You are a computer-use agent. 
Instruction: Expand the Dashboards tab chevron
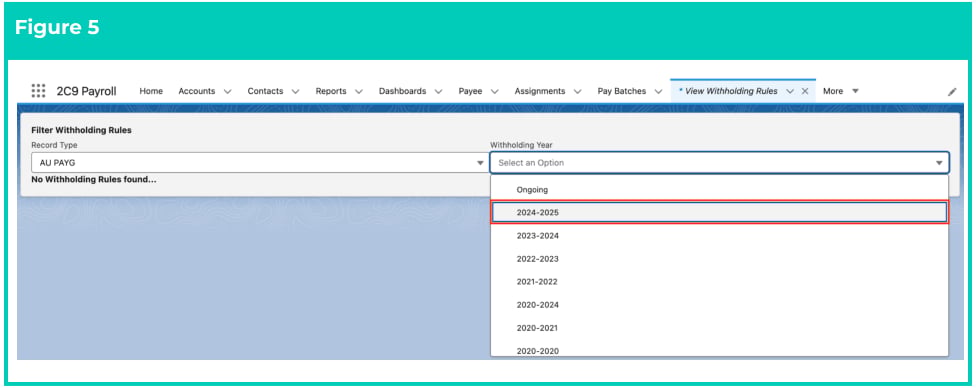point(438,91)
